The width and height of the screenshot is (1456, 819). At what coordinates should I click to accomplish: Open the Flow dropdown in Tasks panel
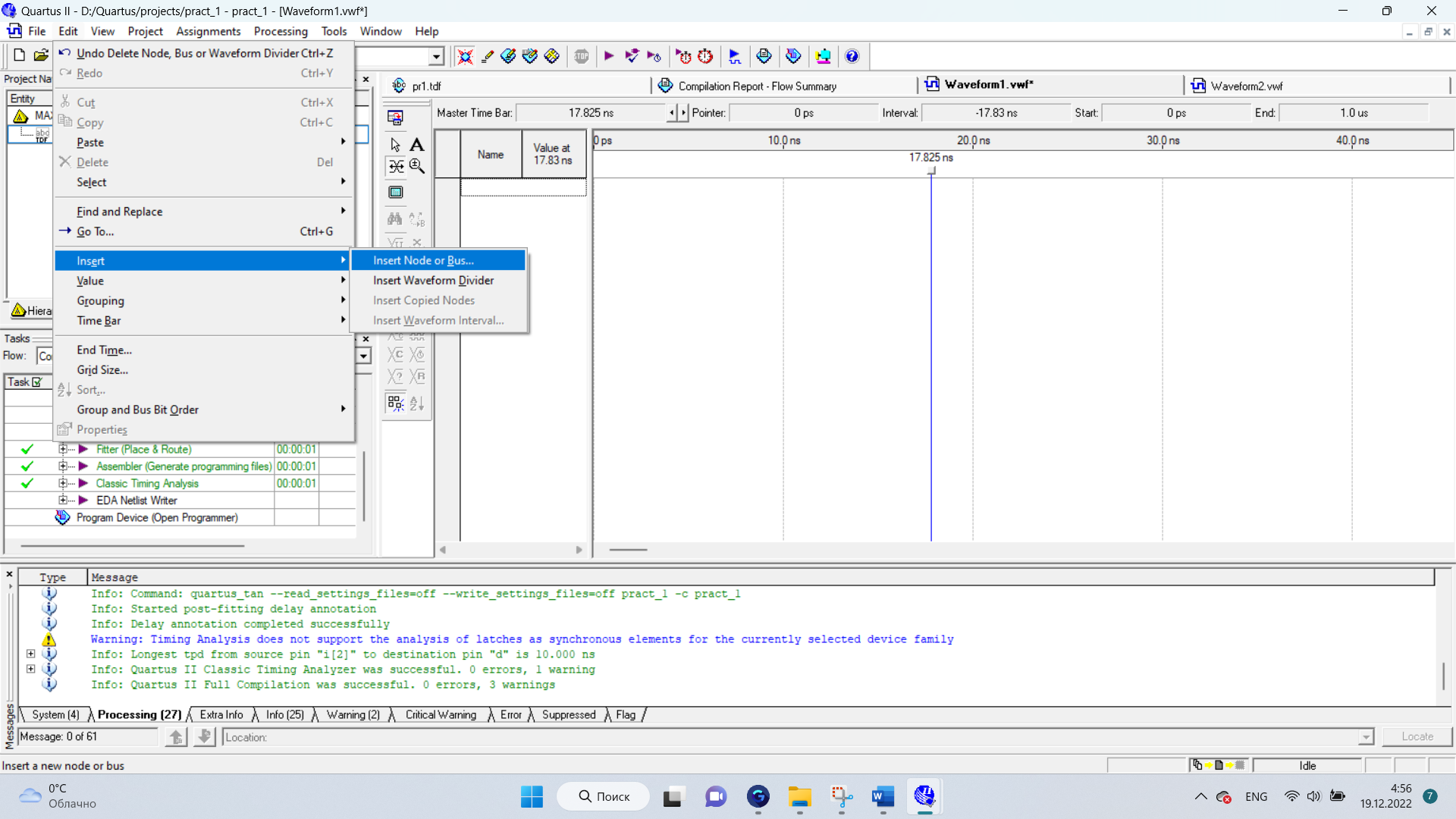click(364, 356)
